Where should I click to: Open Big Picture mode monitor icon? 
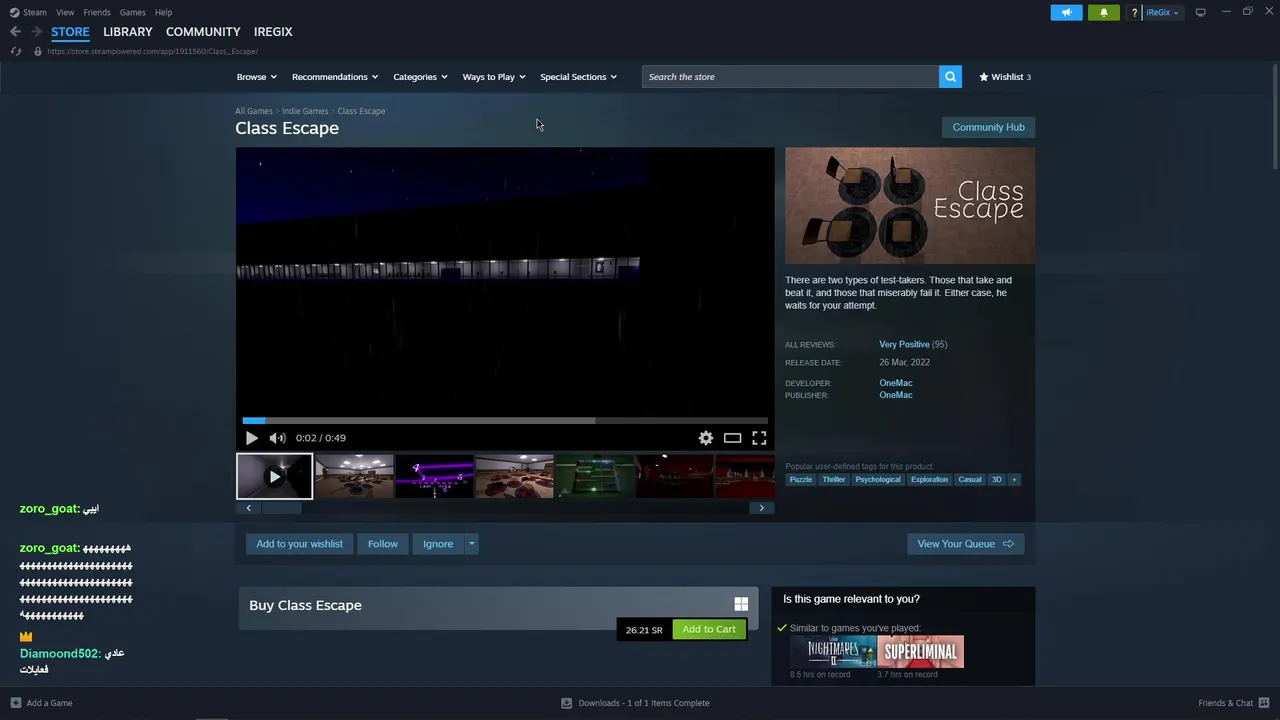click(1201, 12)
